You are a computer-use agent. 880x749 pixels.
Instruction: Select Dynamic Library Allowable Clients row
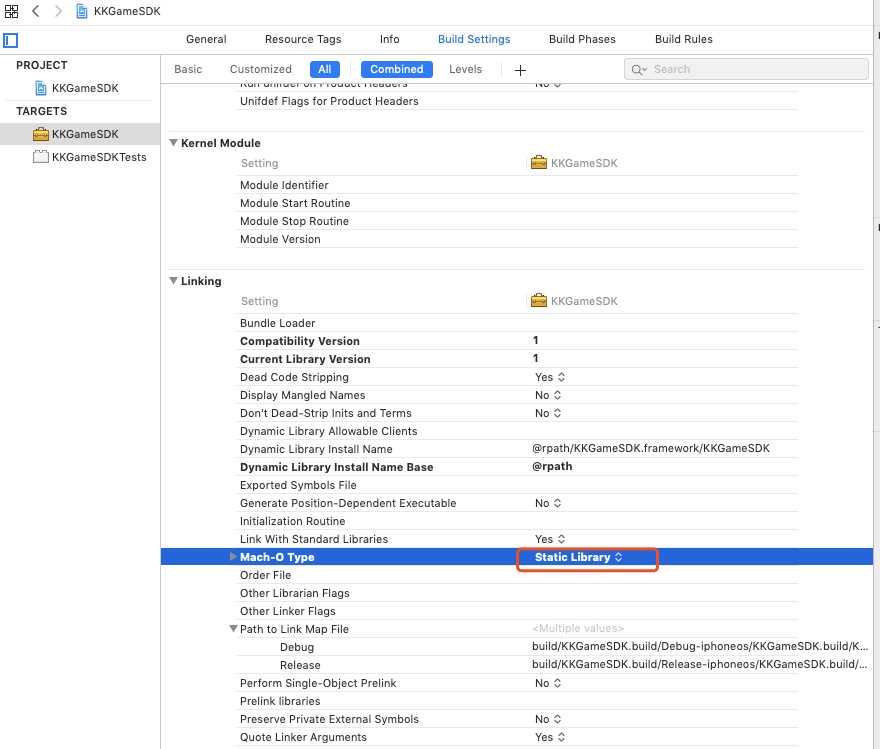[518, 431]
